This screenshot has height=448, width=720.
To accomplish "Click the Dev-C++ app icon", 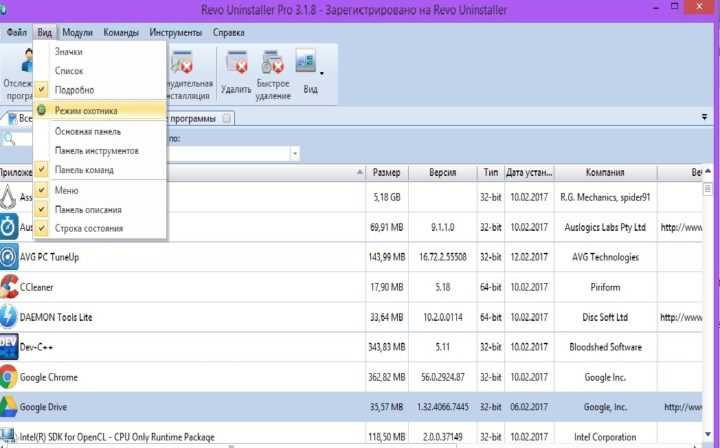I will [9, 347].
